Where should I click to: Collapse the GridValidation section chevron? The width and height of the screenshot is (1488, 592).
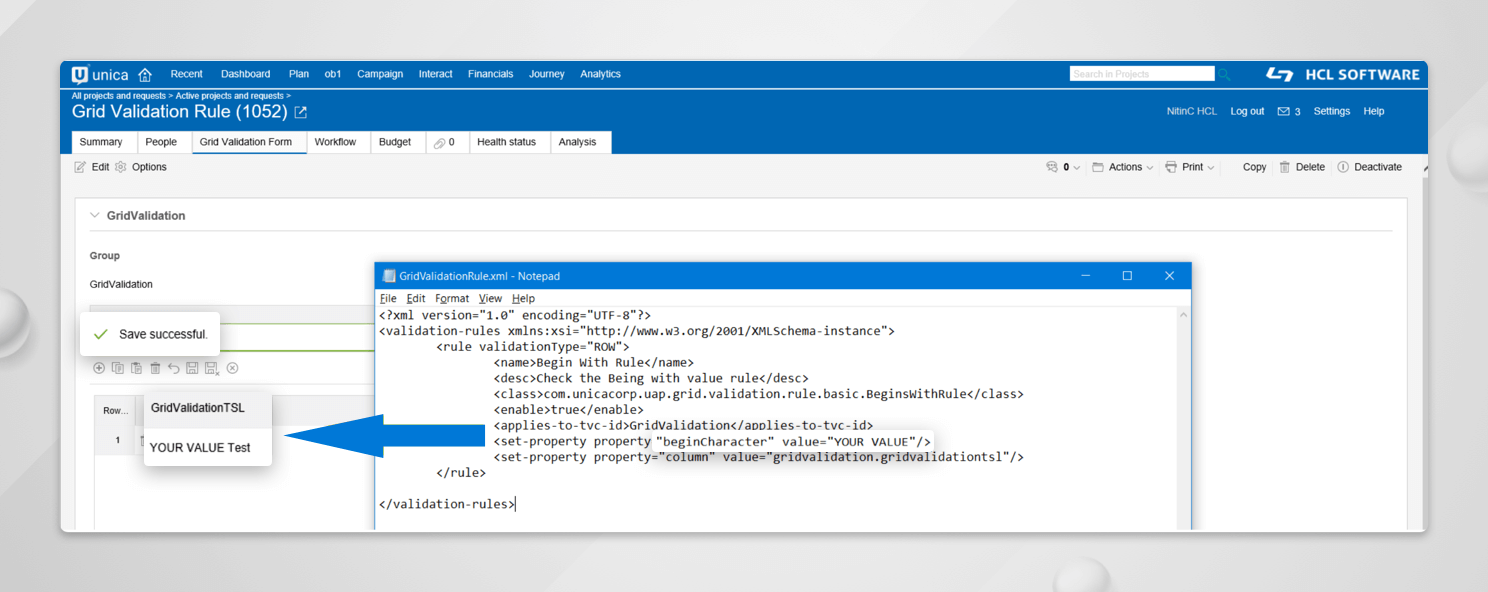tap(95, 215)
